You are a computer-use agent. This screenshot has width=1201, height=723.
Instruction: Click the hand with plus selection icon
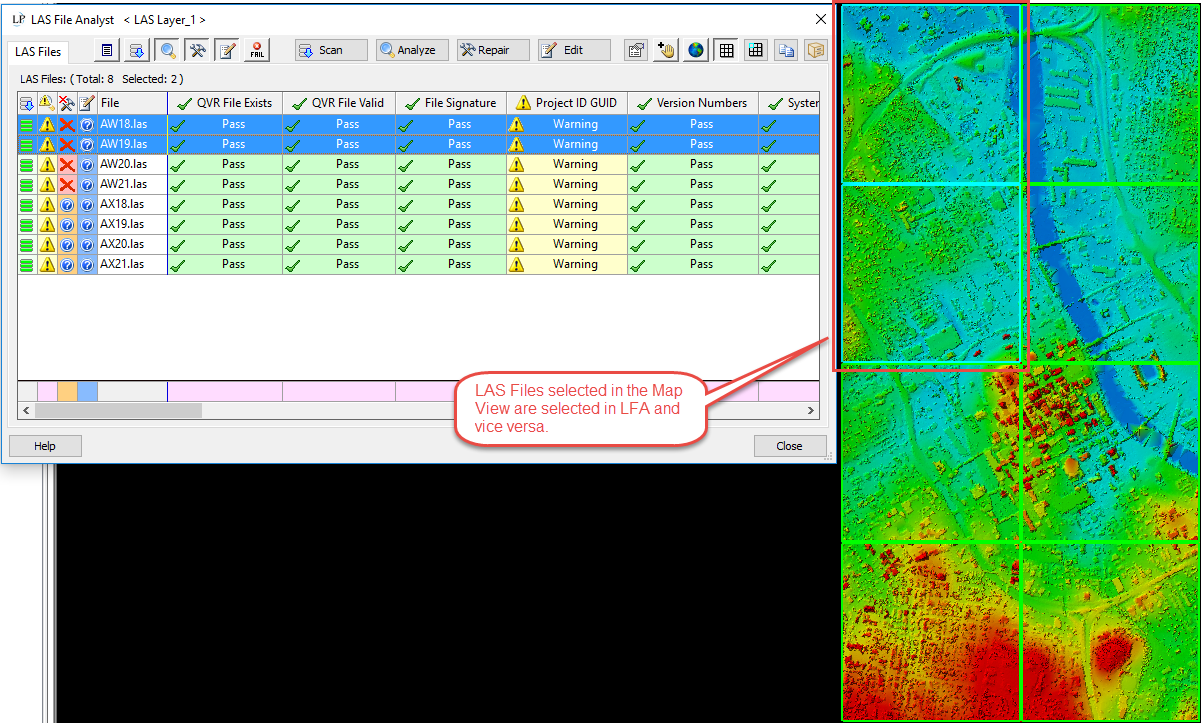pos(666,50)
